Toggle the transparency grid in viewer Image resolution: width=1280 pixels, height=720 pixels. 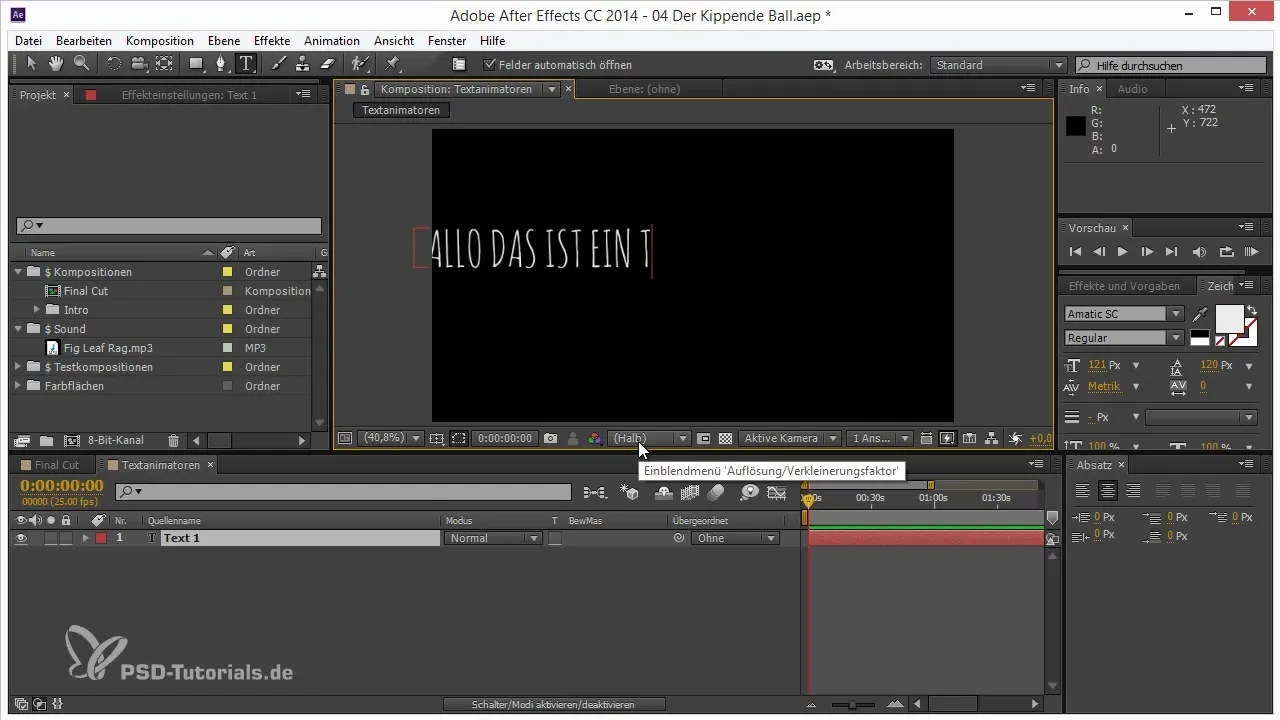[725, 438]
